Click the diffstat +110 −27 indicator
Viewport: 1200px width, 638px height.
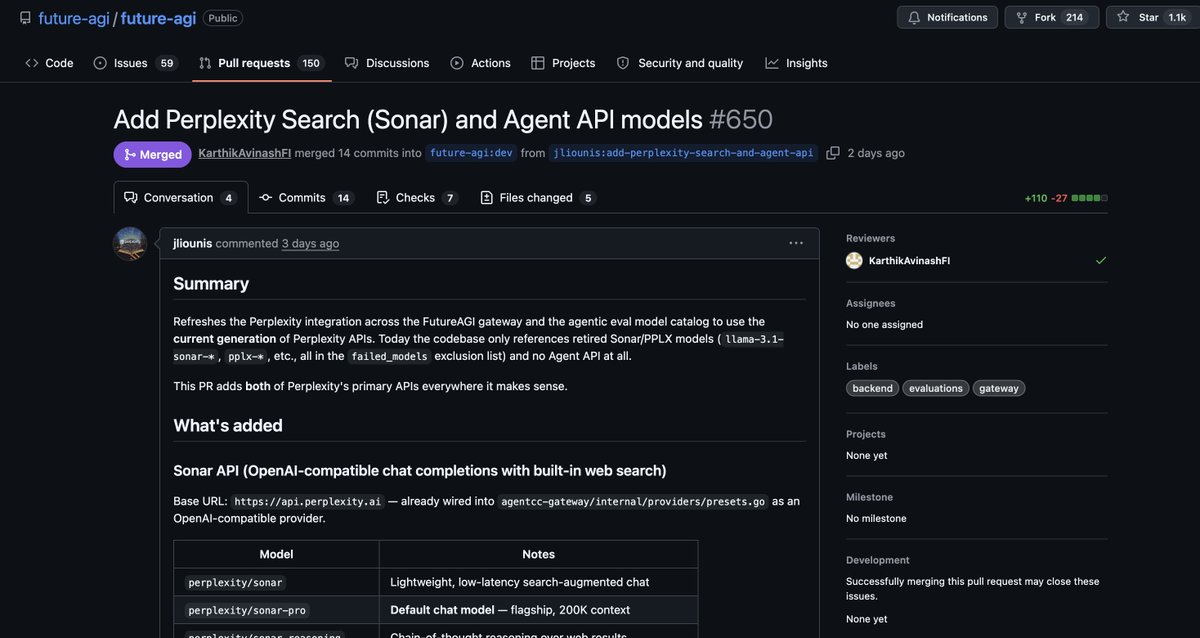tap(1066, 198)
